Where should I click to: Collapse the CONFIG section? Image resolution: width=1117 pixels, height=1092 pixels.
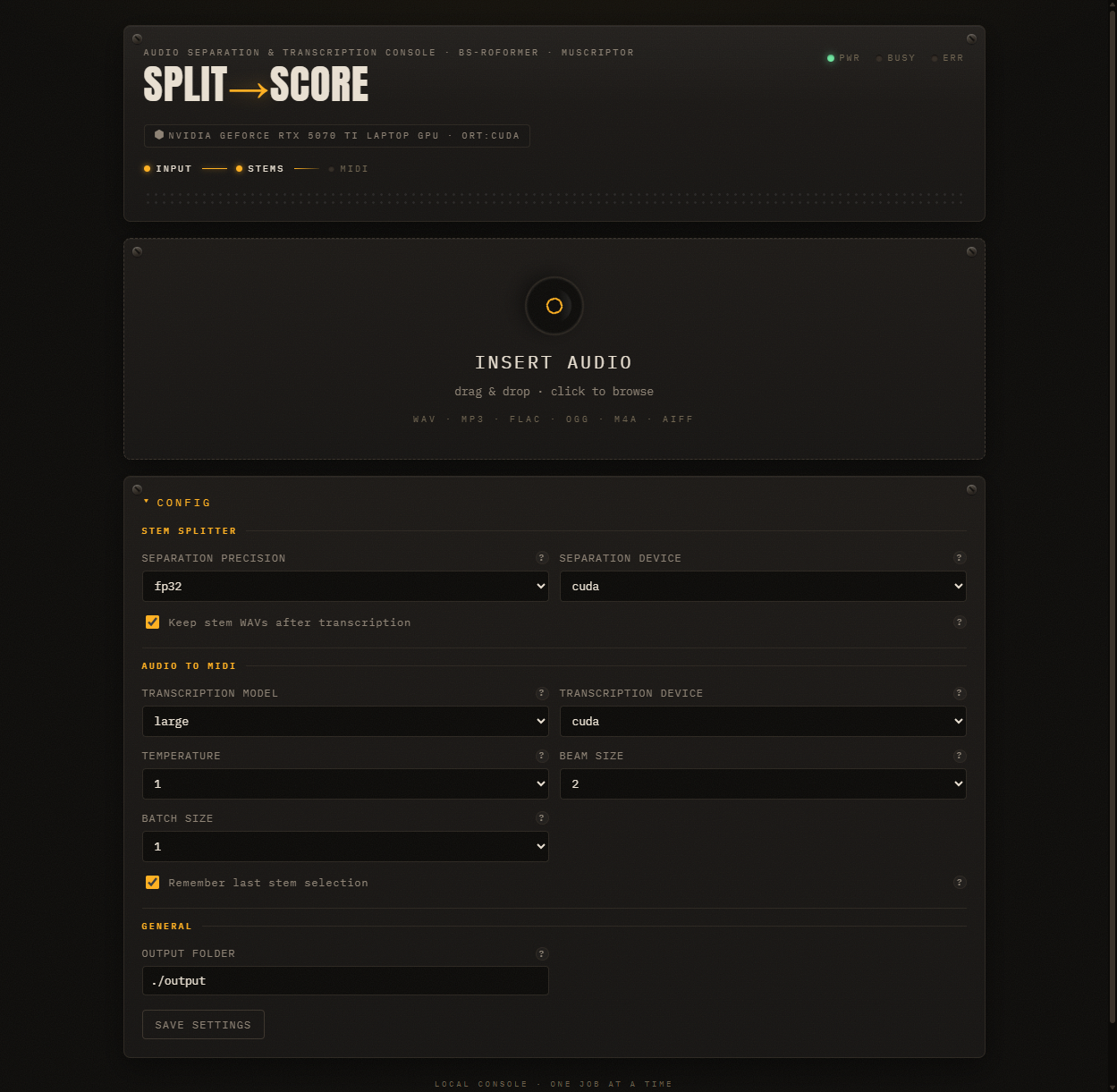[177, 503]
